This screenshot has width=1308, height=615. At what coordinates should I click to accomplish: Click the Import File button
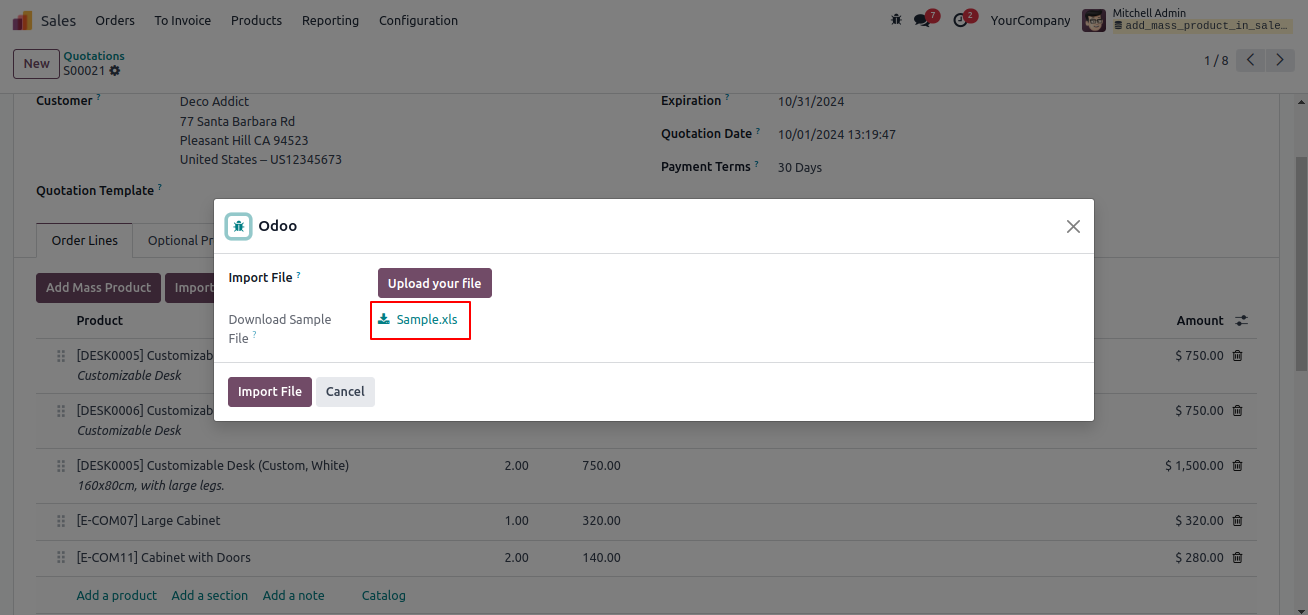tap(270, 391)
